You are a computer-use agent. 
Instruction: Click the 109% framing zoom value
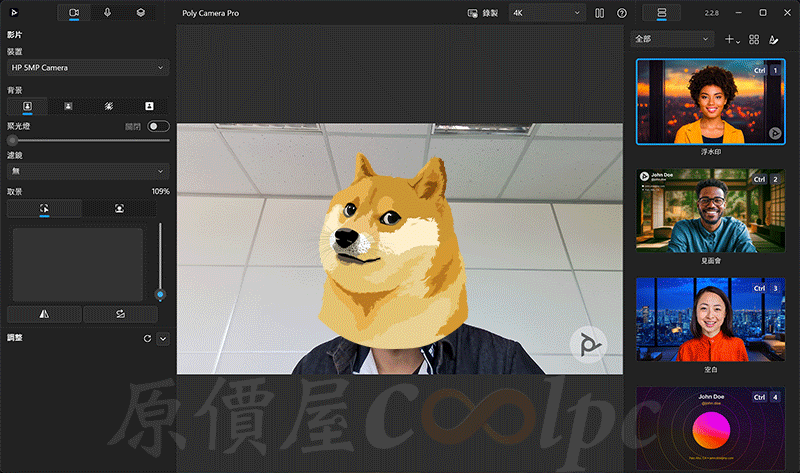[160, 191]
